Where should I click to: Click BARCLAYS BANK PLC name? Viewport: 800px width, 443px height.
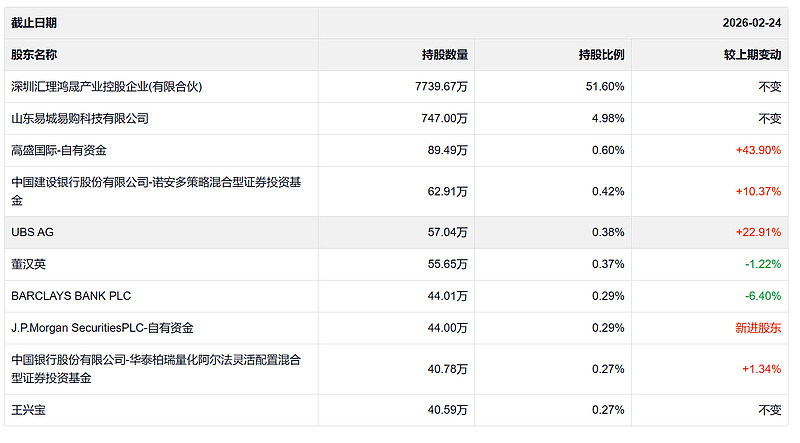(x=71, y=296)
